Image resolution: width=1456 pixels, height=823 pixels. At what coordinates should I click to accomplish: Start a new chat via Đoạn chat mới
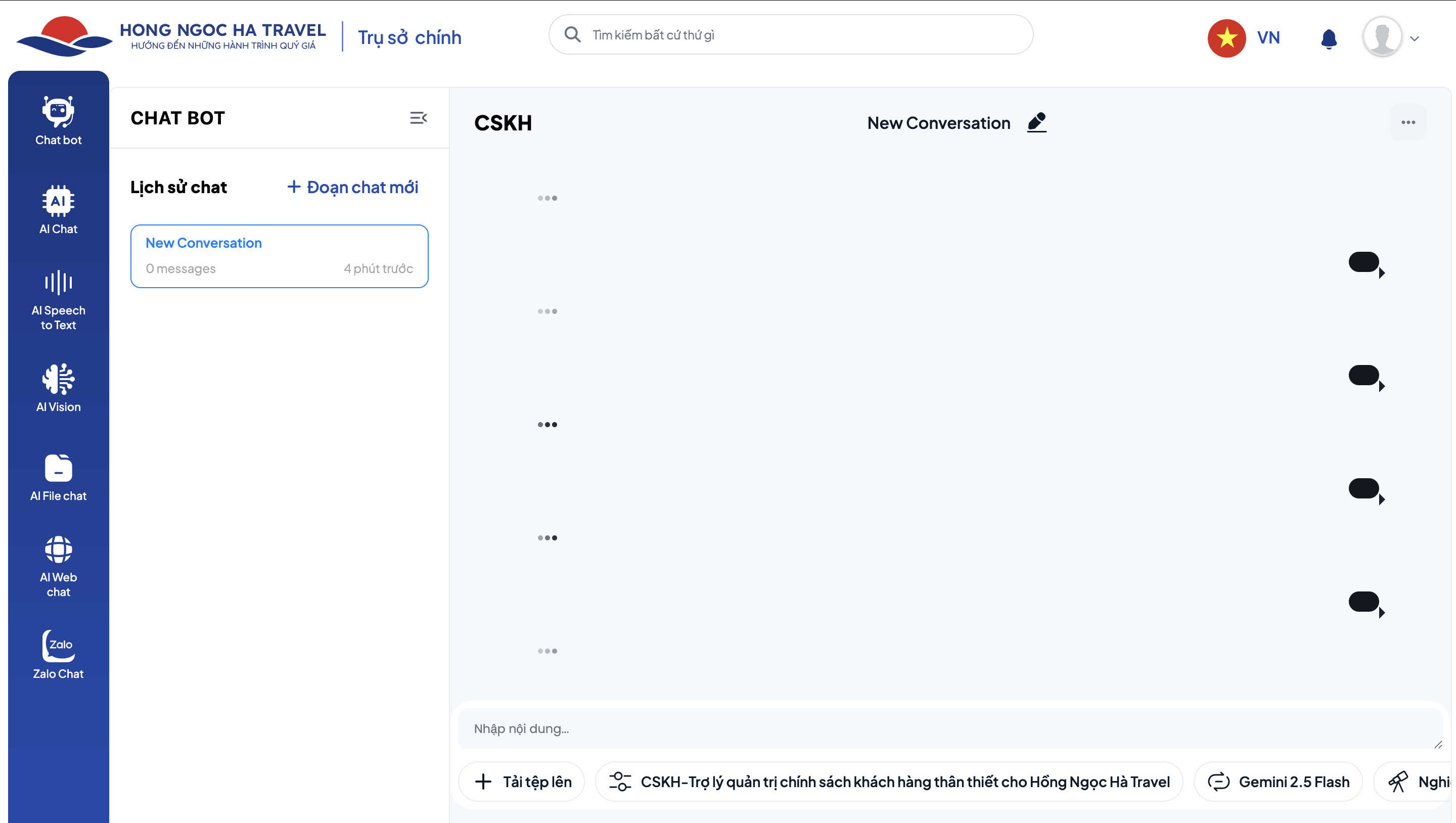(353, 187)
